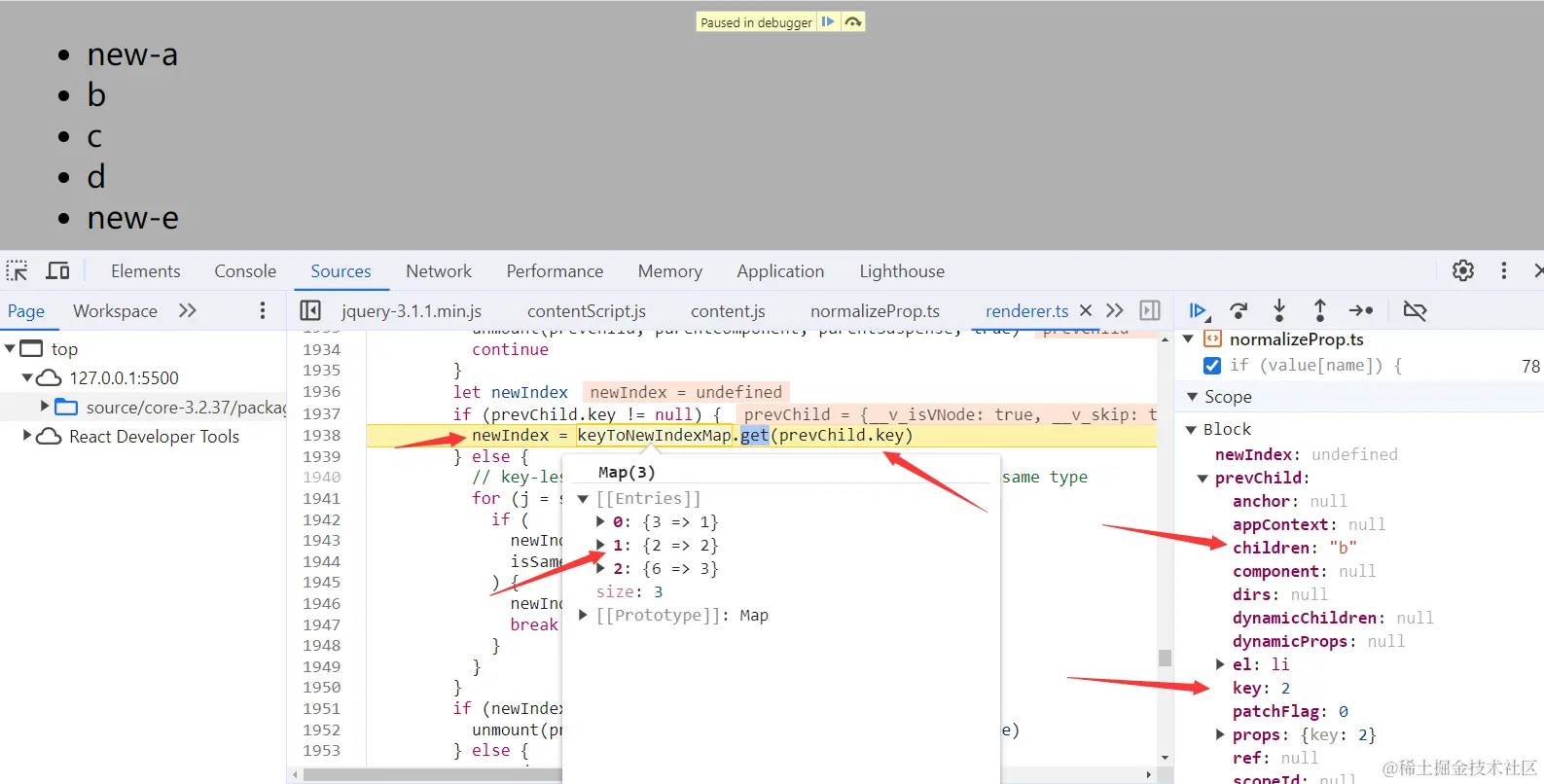This screenshot has width=1544, height=784.
Task: Expand Map entry 0: {3 => 1}
Action: click(x=600, y=521)
